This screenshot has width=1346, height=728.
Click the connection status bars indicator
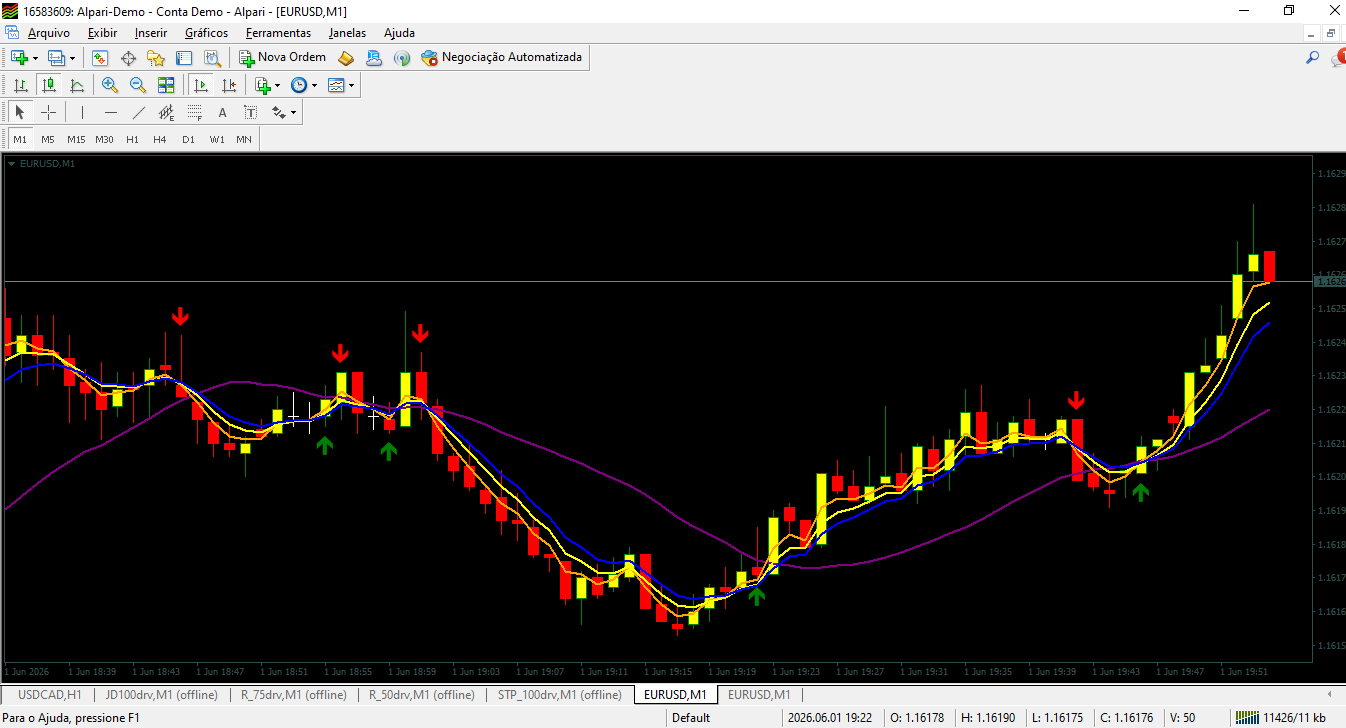1248,717
